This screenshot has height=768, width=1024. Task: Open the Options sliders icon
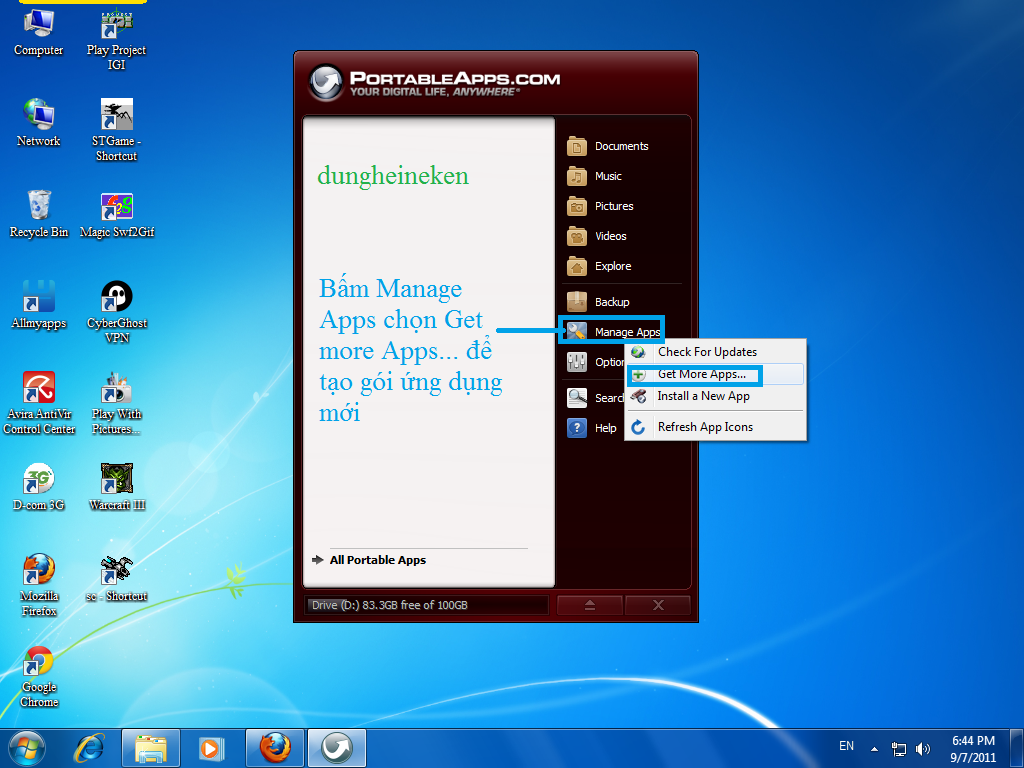(577, 362)
